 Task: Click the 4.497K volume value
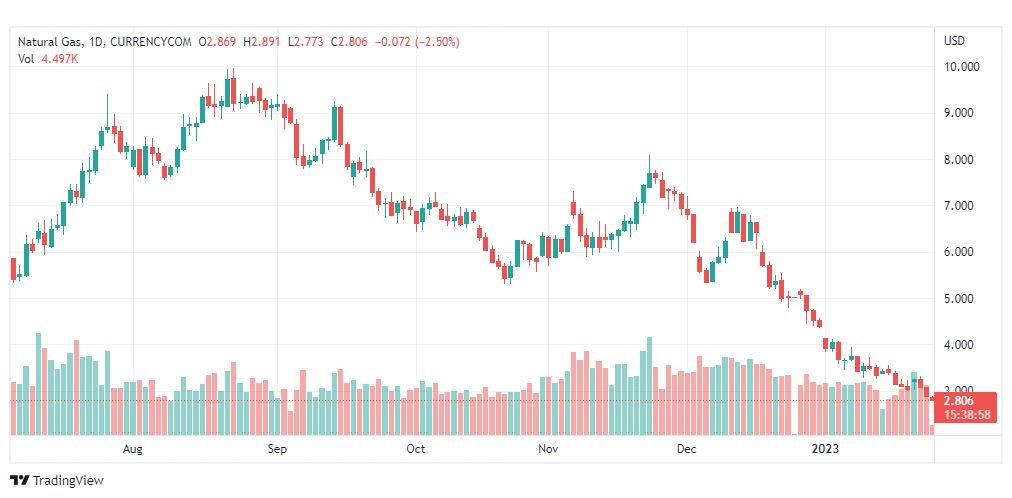pos(60,59)
